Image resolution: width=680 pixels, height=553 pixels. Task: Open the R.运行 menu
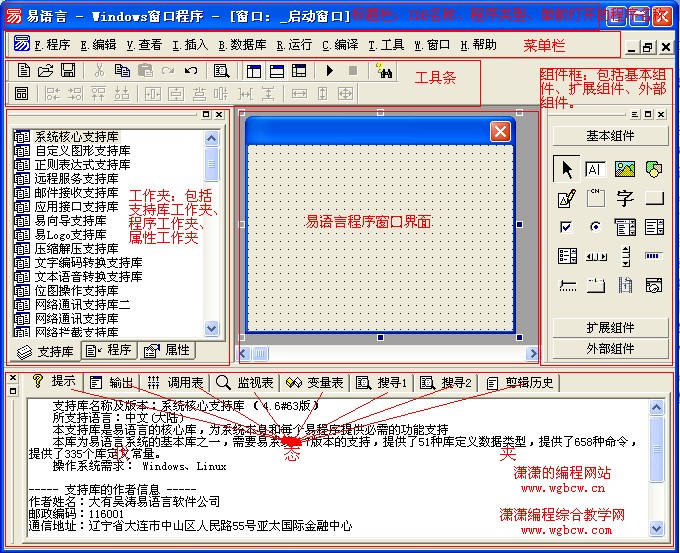(x=294, y=45)
